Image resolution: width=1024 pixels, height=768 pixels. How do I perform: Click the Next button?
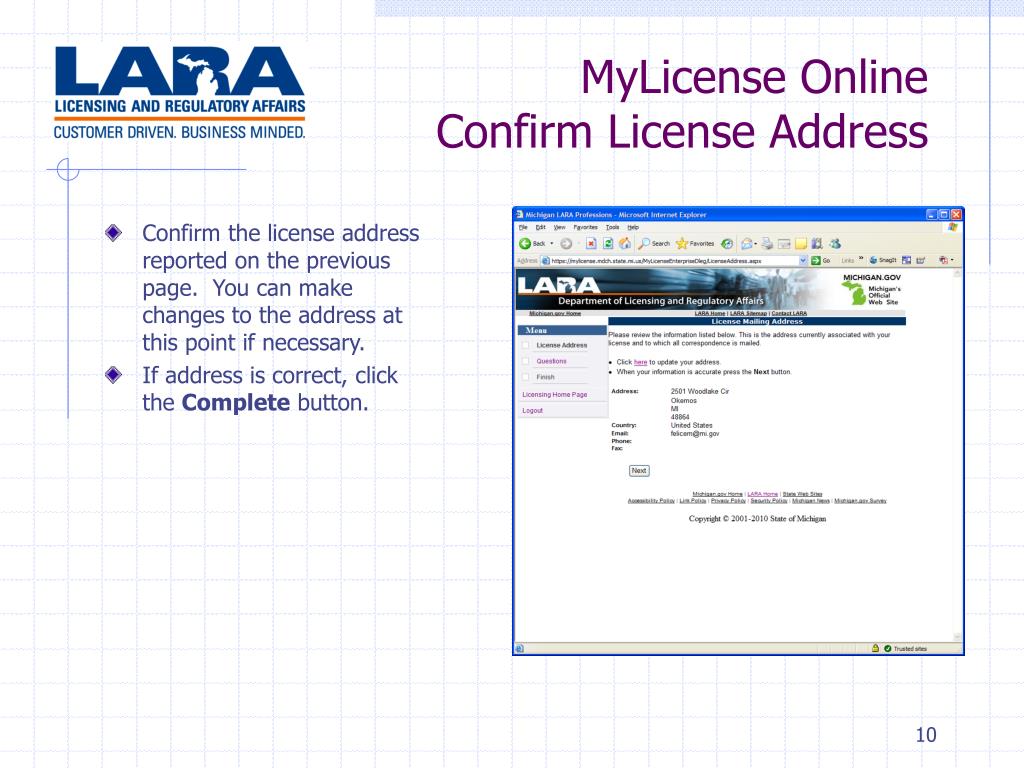point(639,470)
